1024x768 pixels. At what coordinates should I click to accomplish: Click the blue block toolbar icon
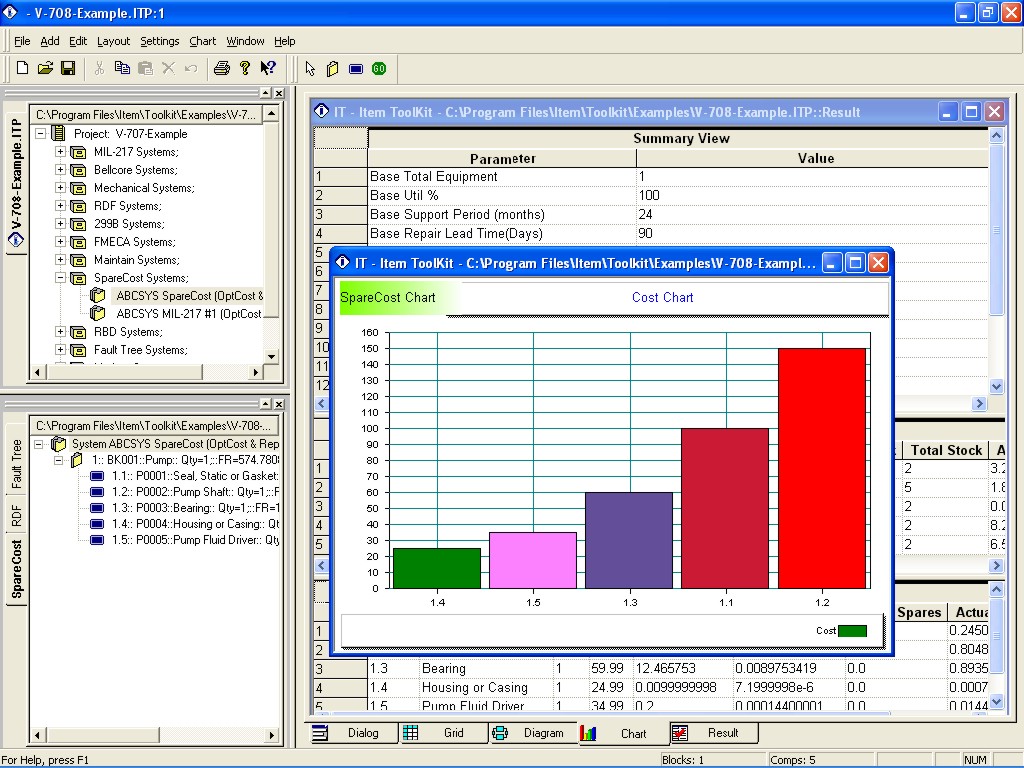356,68
